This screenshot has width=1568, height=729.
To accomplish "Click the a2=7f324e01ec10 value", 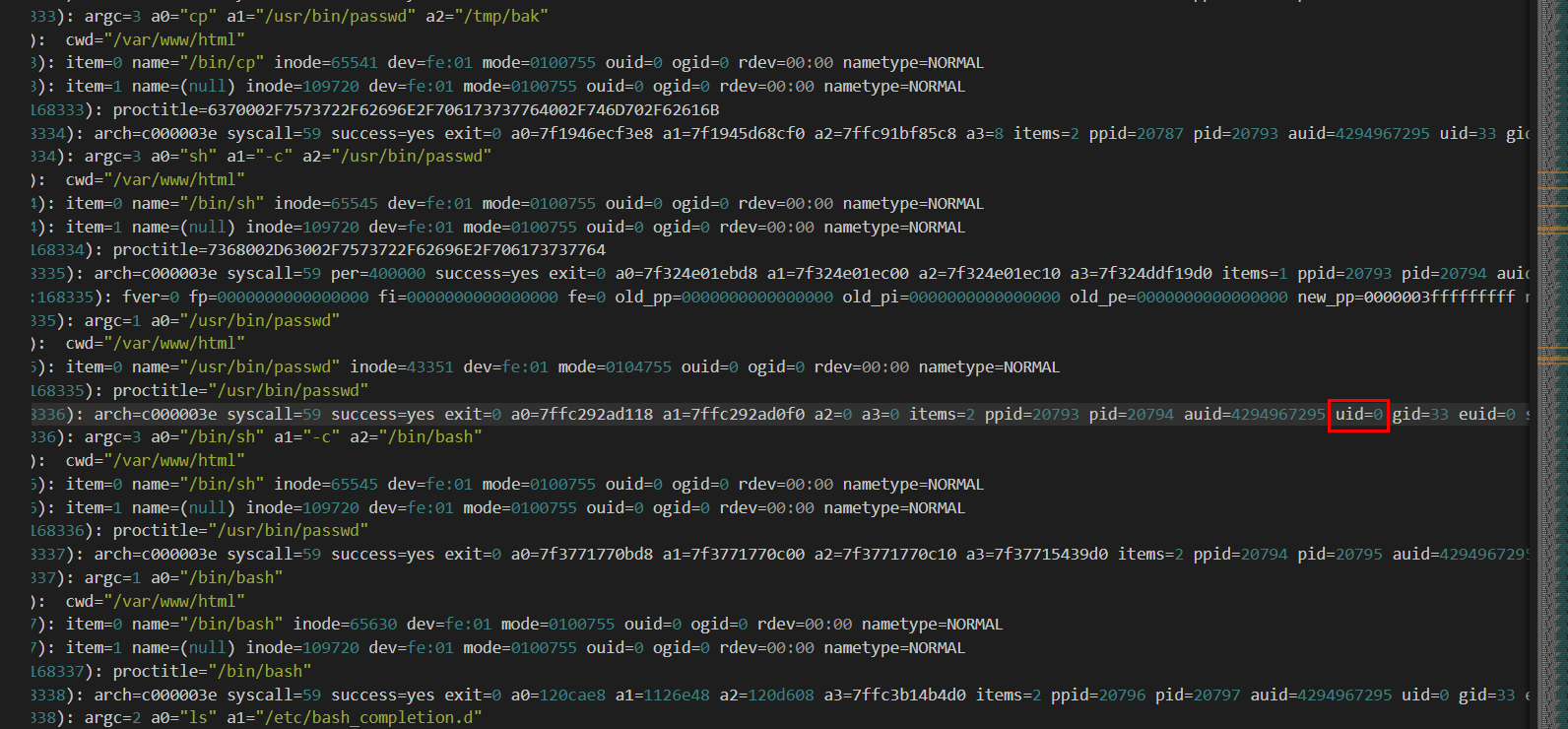I will pos(990,273).
